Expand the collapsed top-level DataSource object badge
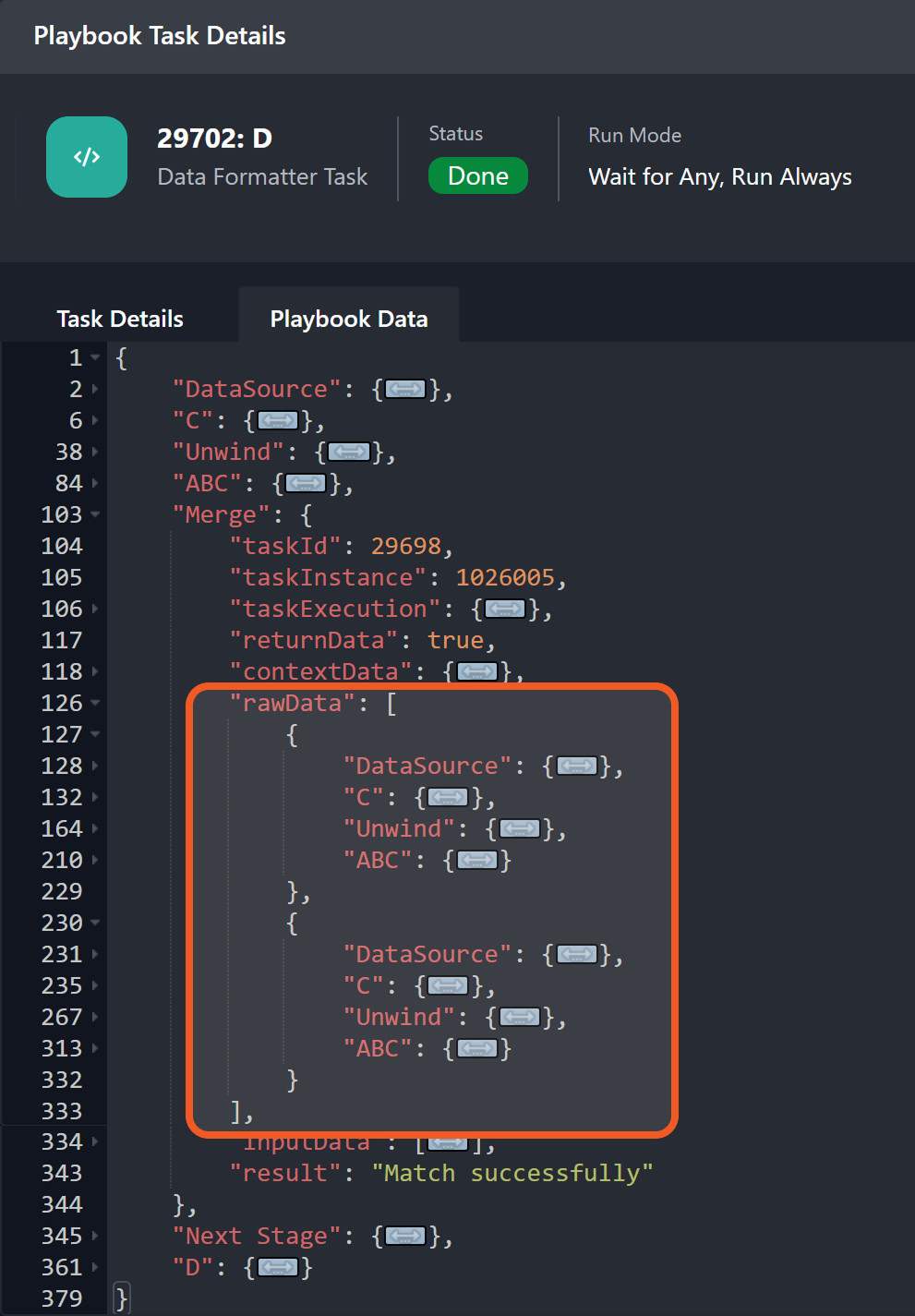Viewport: 915px width, 1316px height. 405,390
